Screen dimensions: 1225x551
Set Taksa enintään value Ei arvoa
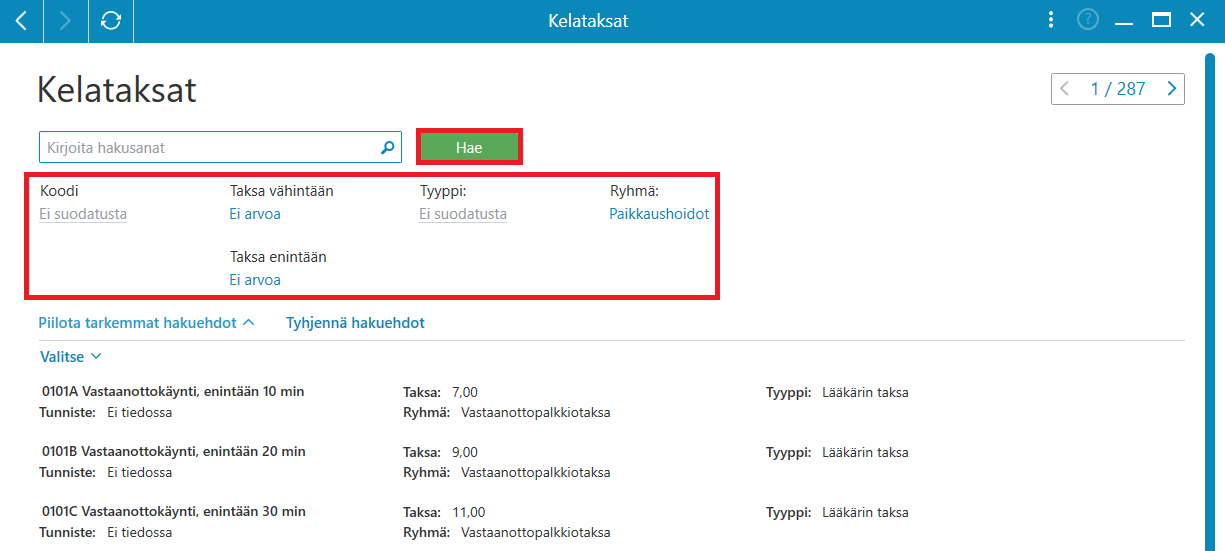pos(255,280)
